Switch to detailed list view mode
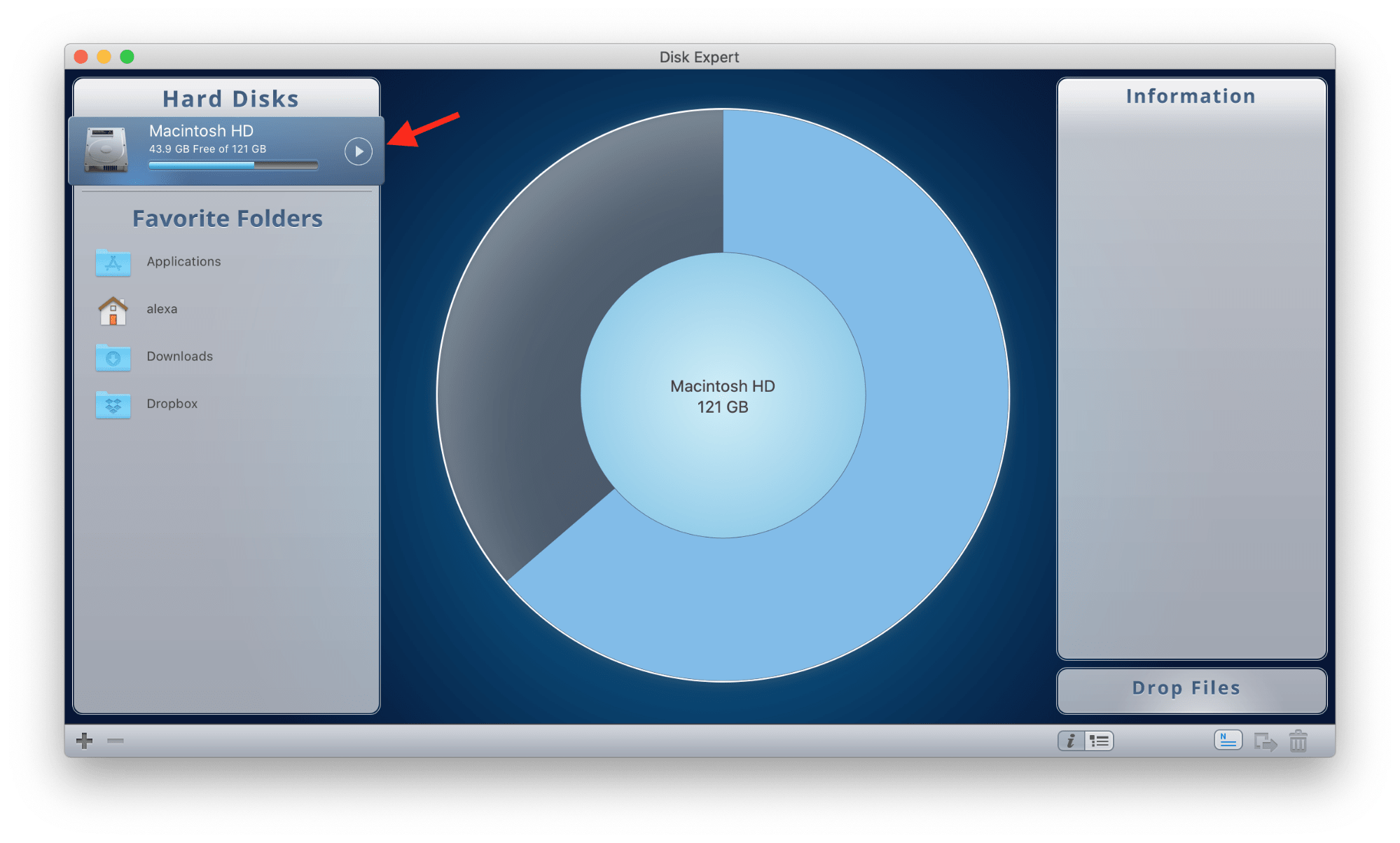This screenshot has width=1400, height=843. (1099, 741)
